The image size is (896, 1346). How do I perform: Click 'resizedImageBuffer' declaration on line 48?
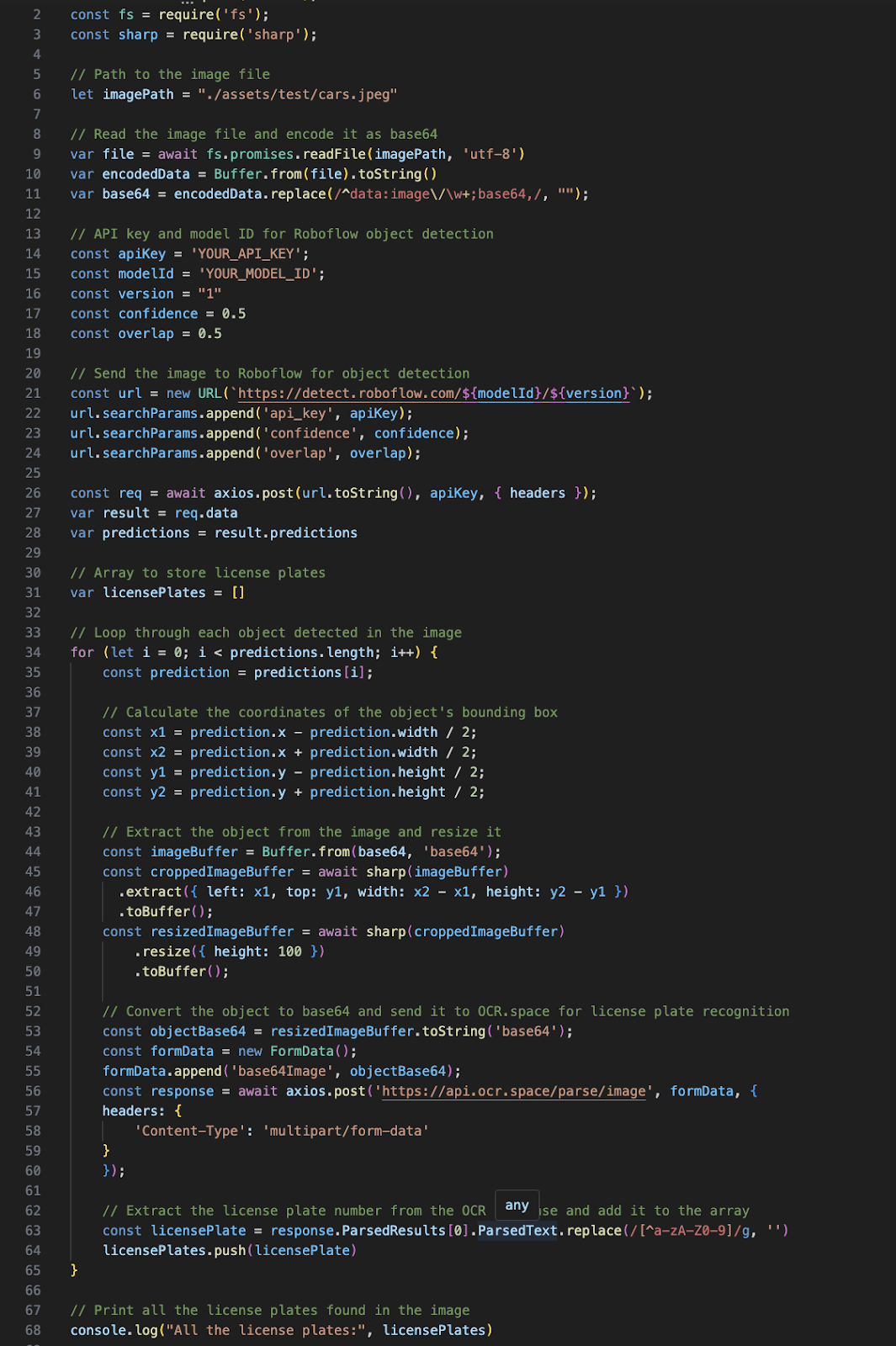pyautogui.click(x=222, y=932)
